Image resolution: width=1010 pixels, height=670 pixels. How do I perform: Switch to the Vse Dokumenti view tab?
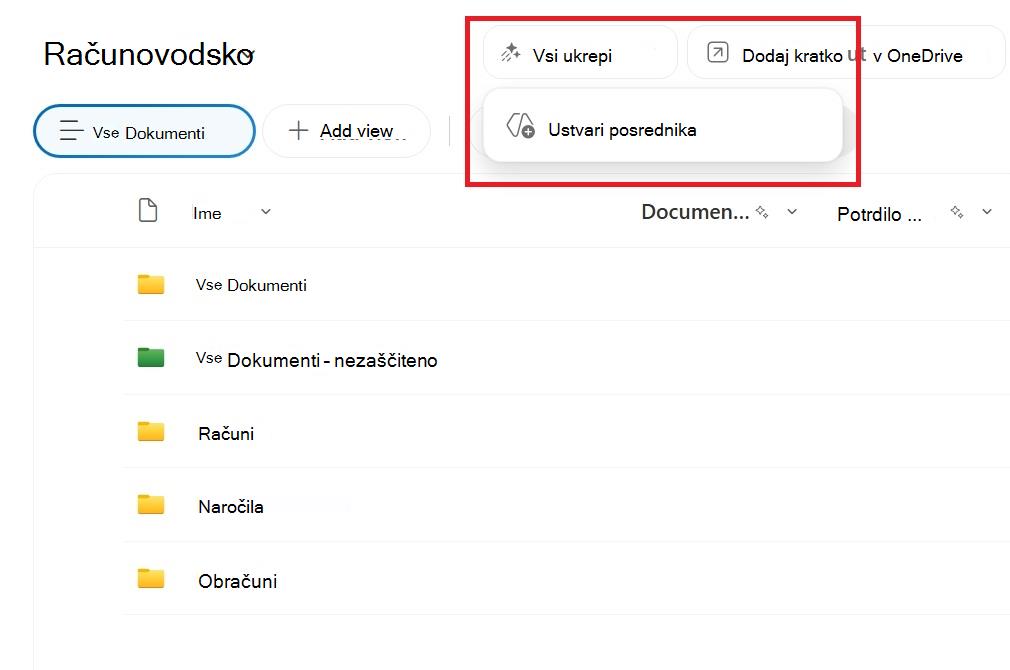(144, 131)
